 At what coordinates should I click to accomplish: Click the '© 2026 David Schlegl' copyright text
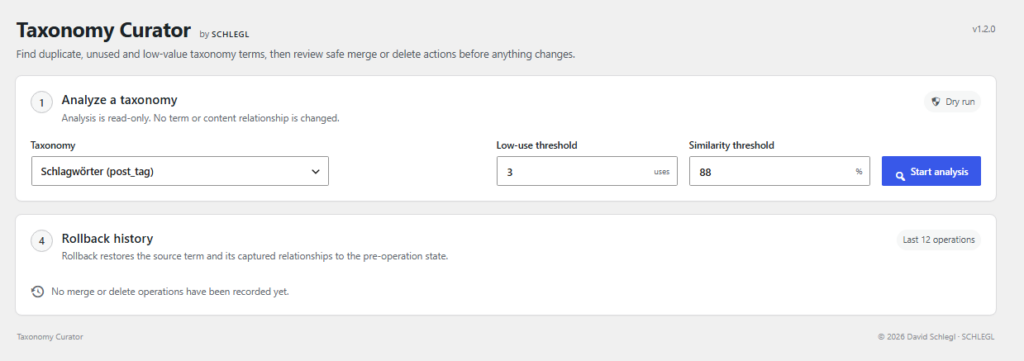[936, 337]
